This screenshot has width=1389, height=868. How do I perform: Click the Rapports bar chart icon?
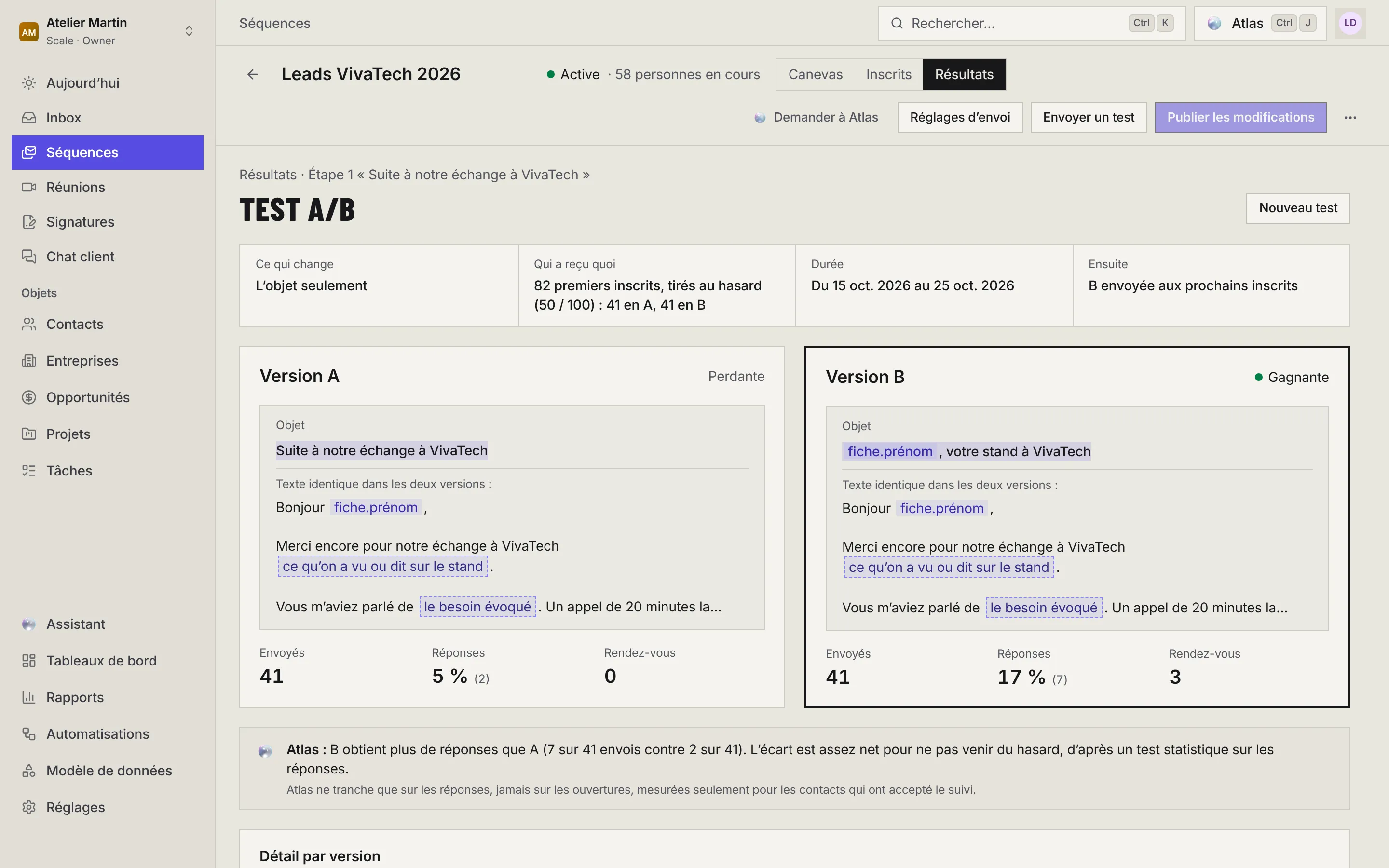pyautogui.click(x=29, y=697)
